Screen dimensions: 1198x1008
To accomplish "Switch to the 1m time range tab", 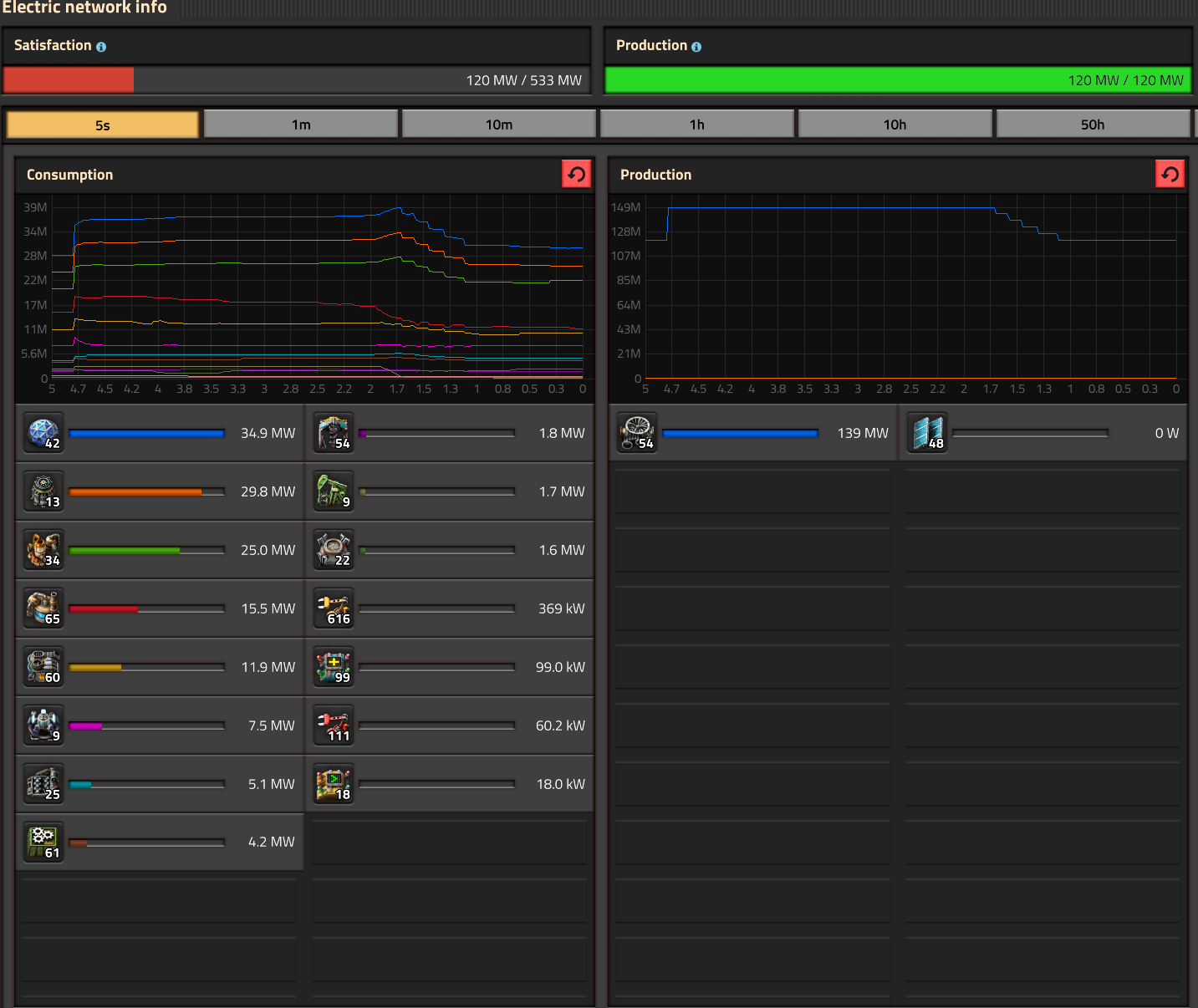I will [x=301, y=125].
